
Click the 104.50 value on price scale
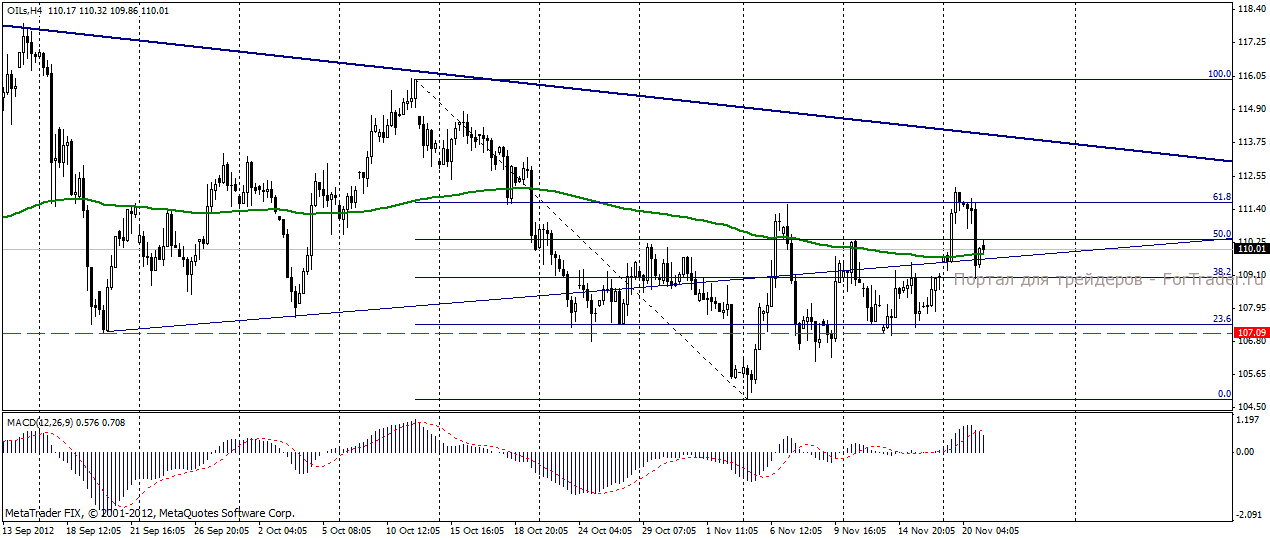[x=1251, y=406]
